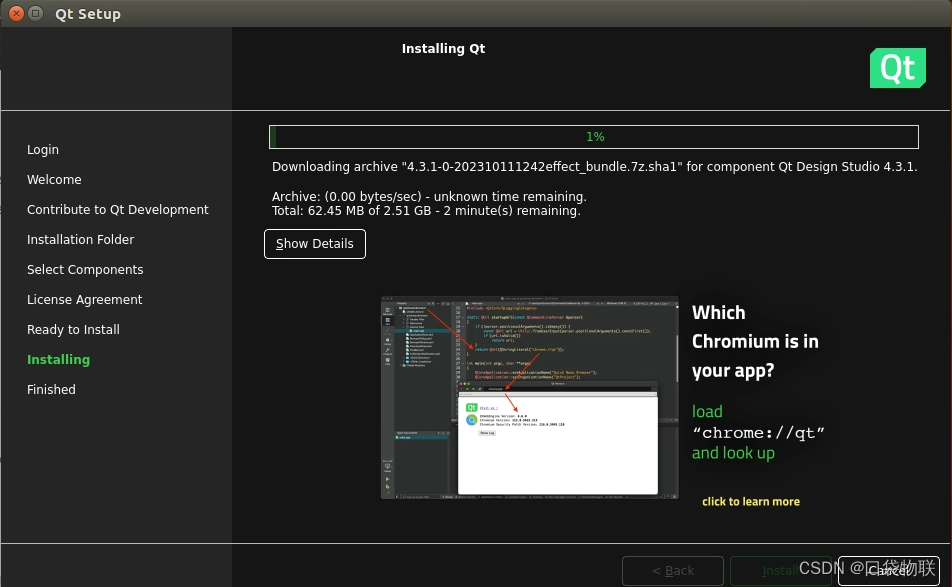Click the 'chrome://qt' promo text

[758, 433]
